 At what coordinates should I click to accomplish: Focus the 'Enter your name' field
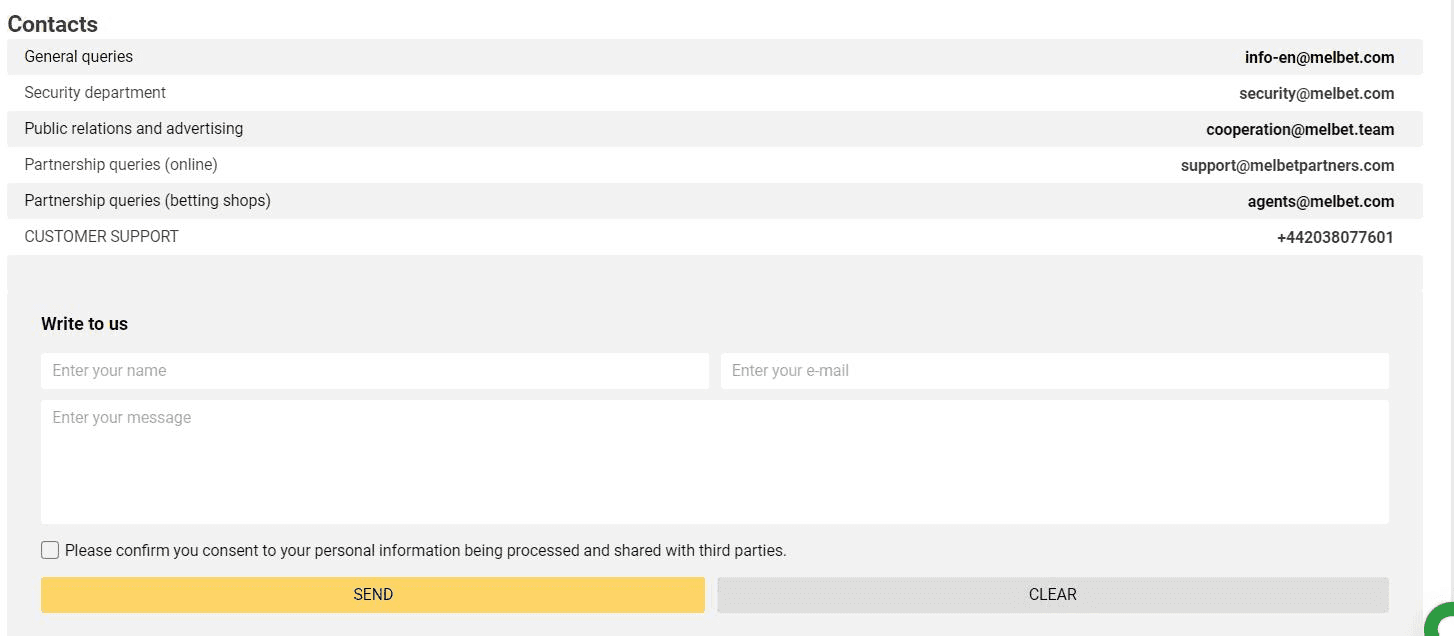[374, 371]
